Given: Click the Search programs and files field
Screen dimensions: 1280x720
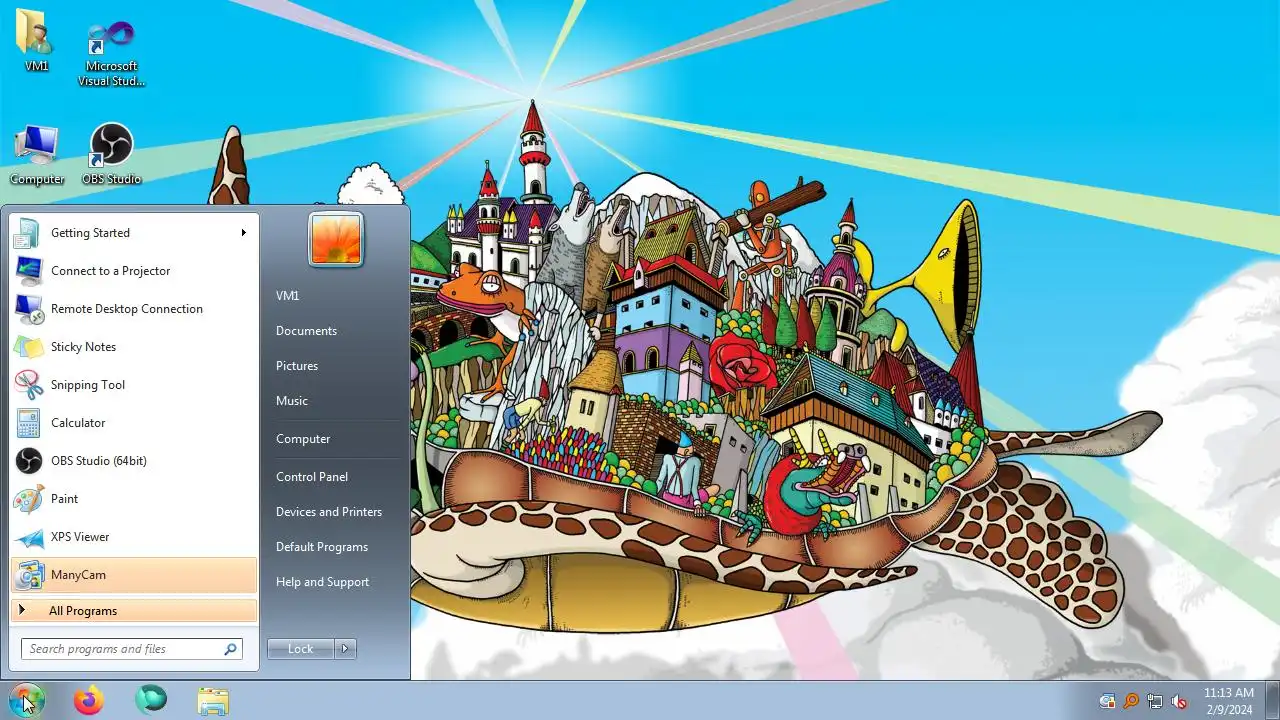Looking at the screenshot, I should pos(131,649).
